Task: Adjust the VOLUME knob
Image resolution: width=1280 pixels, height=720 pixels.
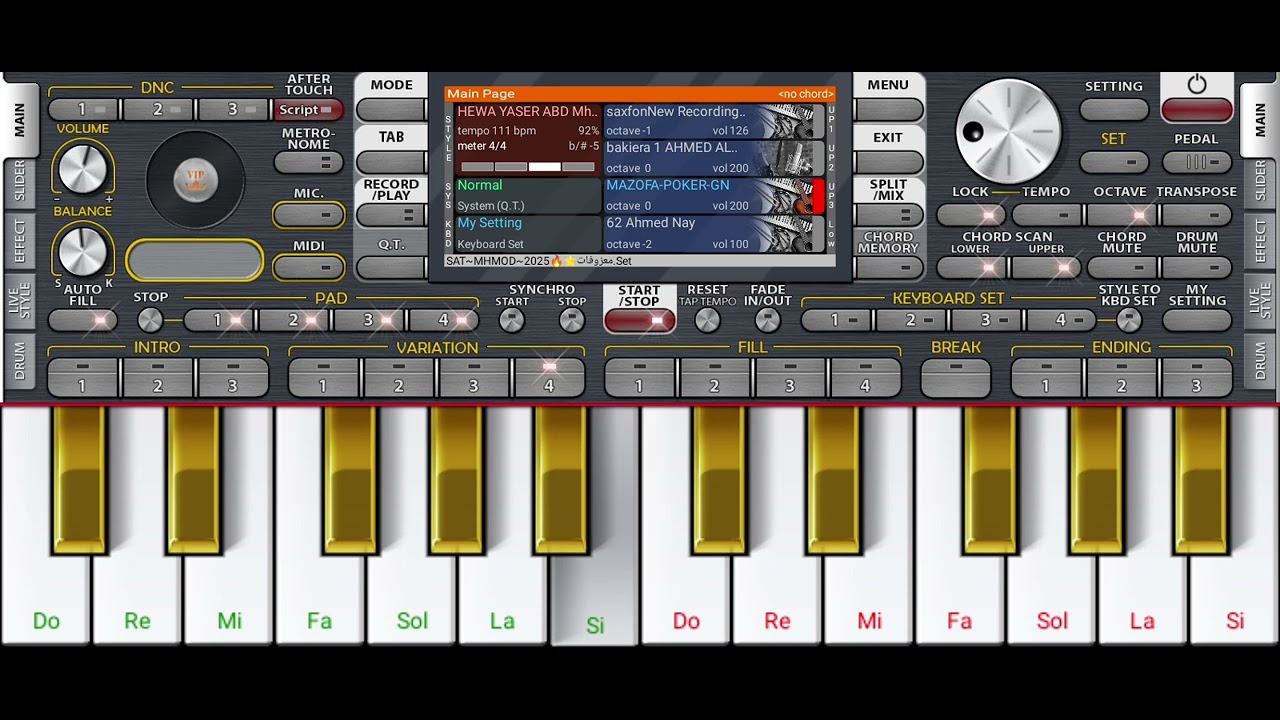Action: click(83, 167)
